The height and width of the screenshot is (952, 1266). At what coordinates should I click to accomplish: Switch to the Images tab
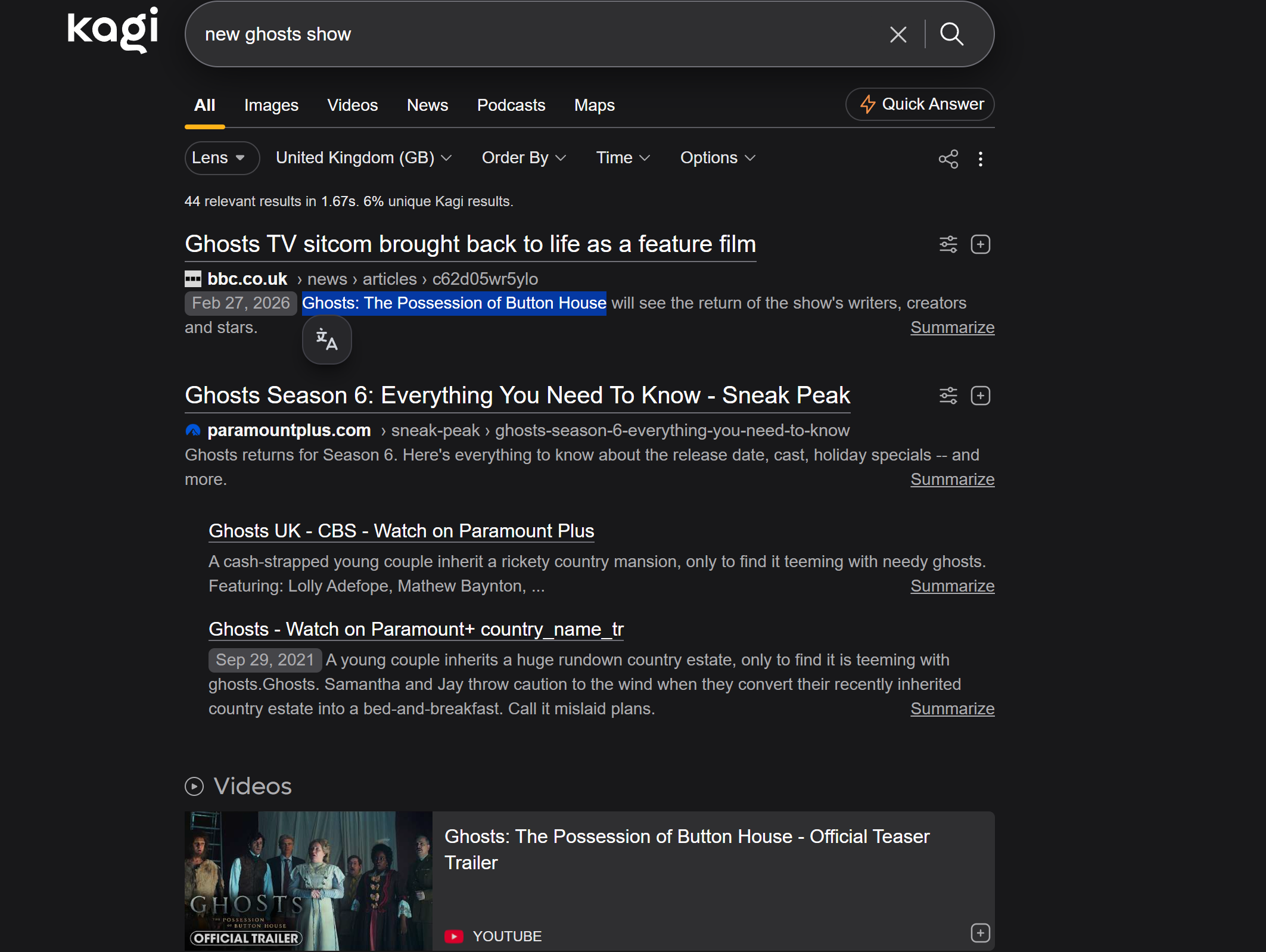pos(271,105)
